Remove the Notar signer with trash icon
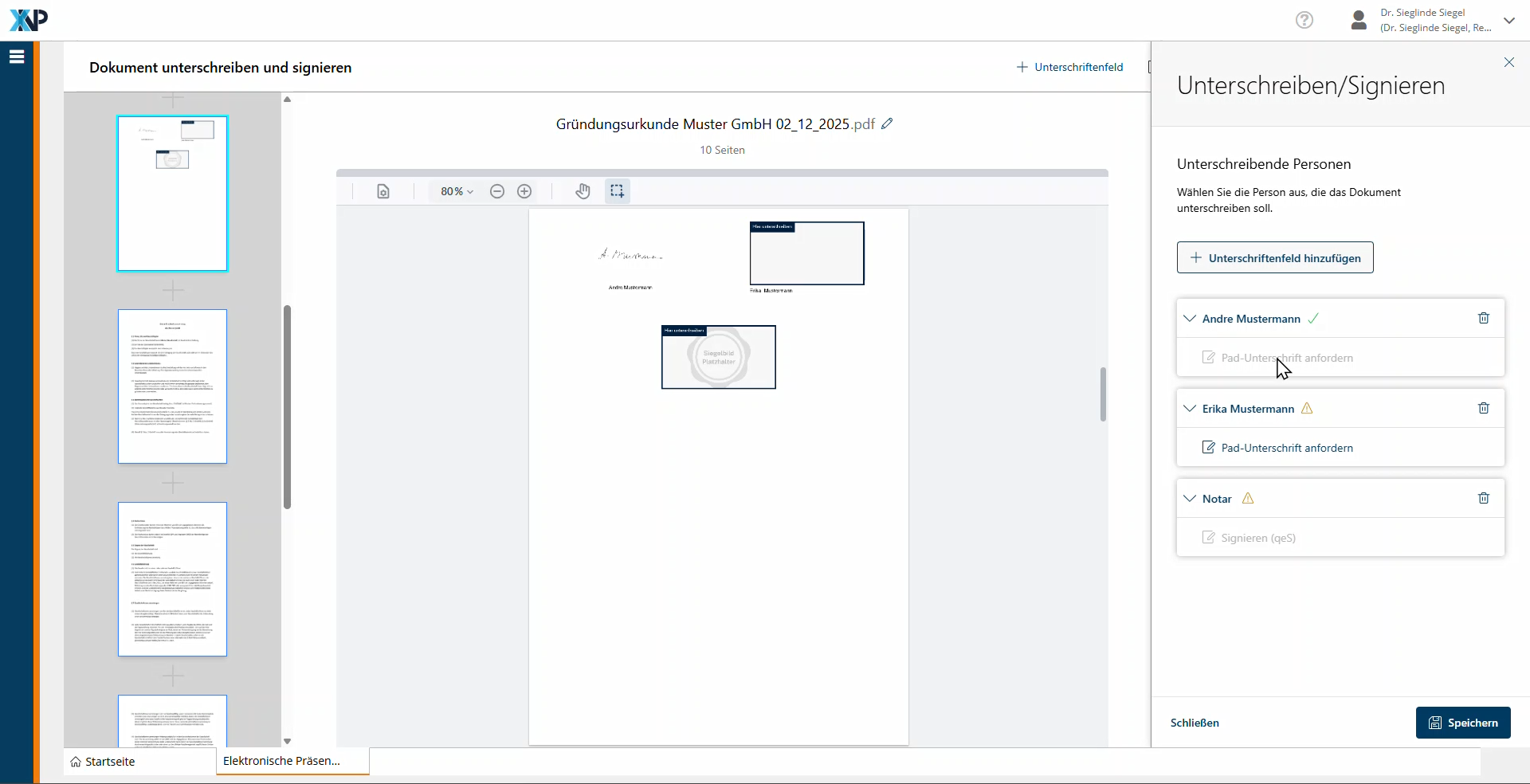This screenshot has width=1530, height=784. click(1483, 498)
